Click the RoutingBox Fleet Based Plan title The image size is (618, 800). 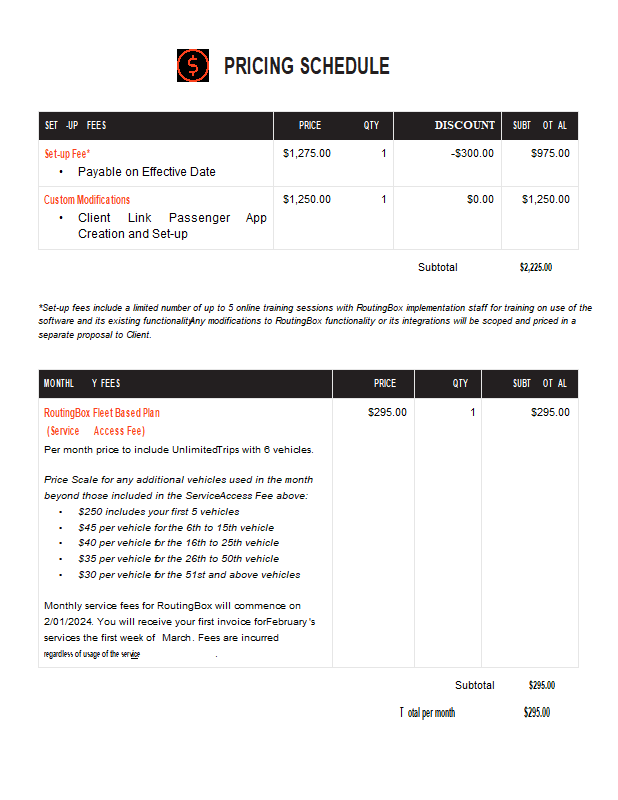[x=102, y=413]
